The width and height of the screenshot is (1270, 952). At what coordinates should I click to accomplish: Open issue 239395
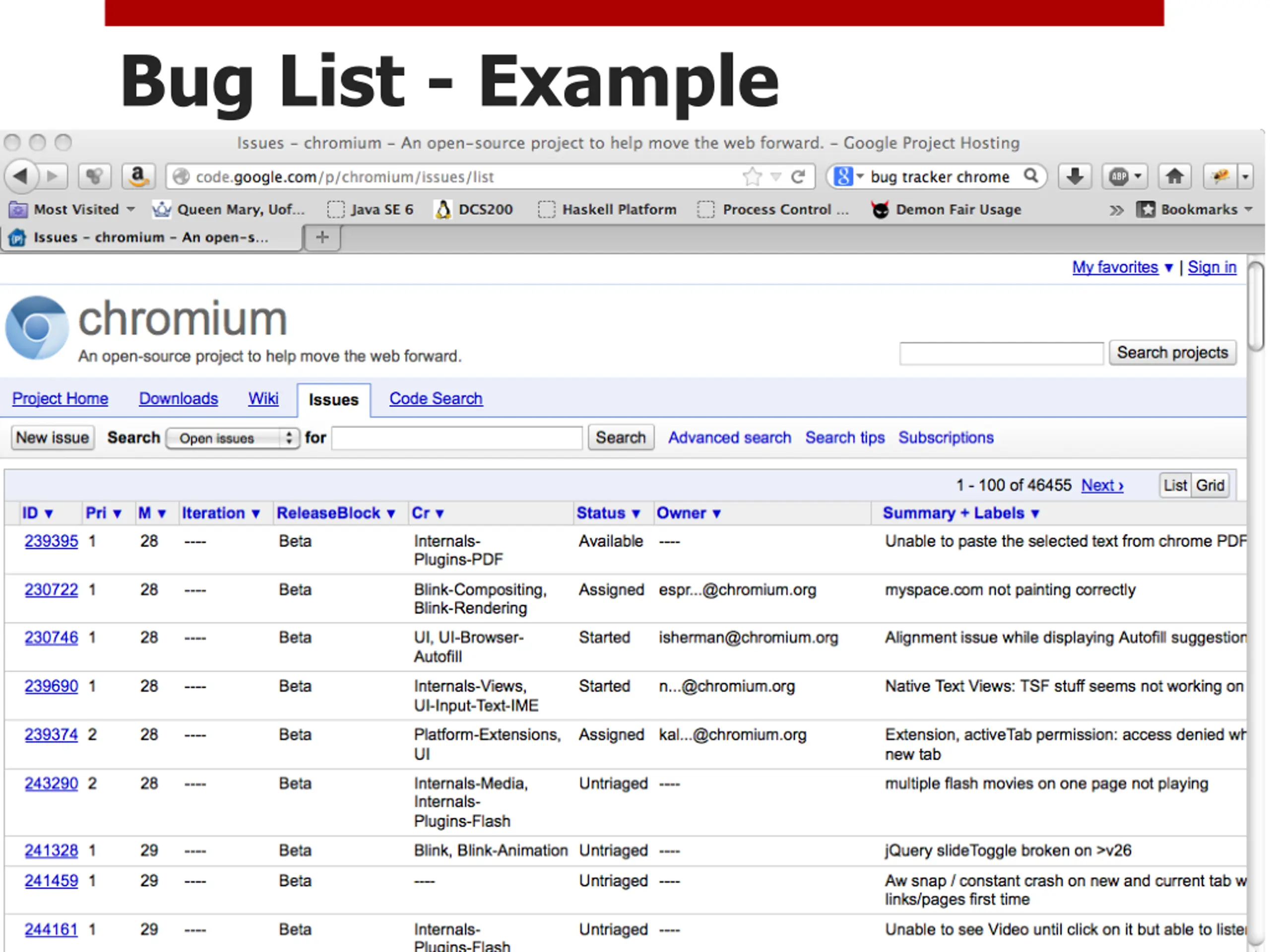coord(51,541)
